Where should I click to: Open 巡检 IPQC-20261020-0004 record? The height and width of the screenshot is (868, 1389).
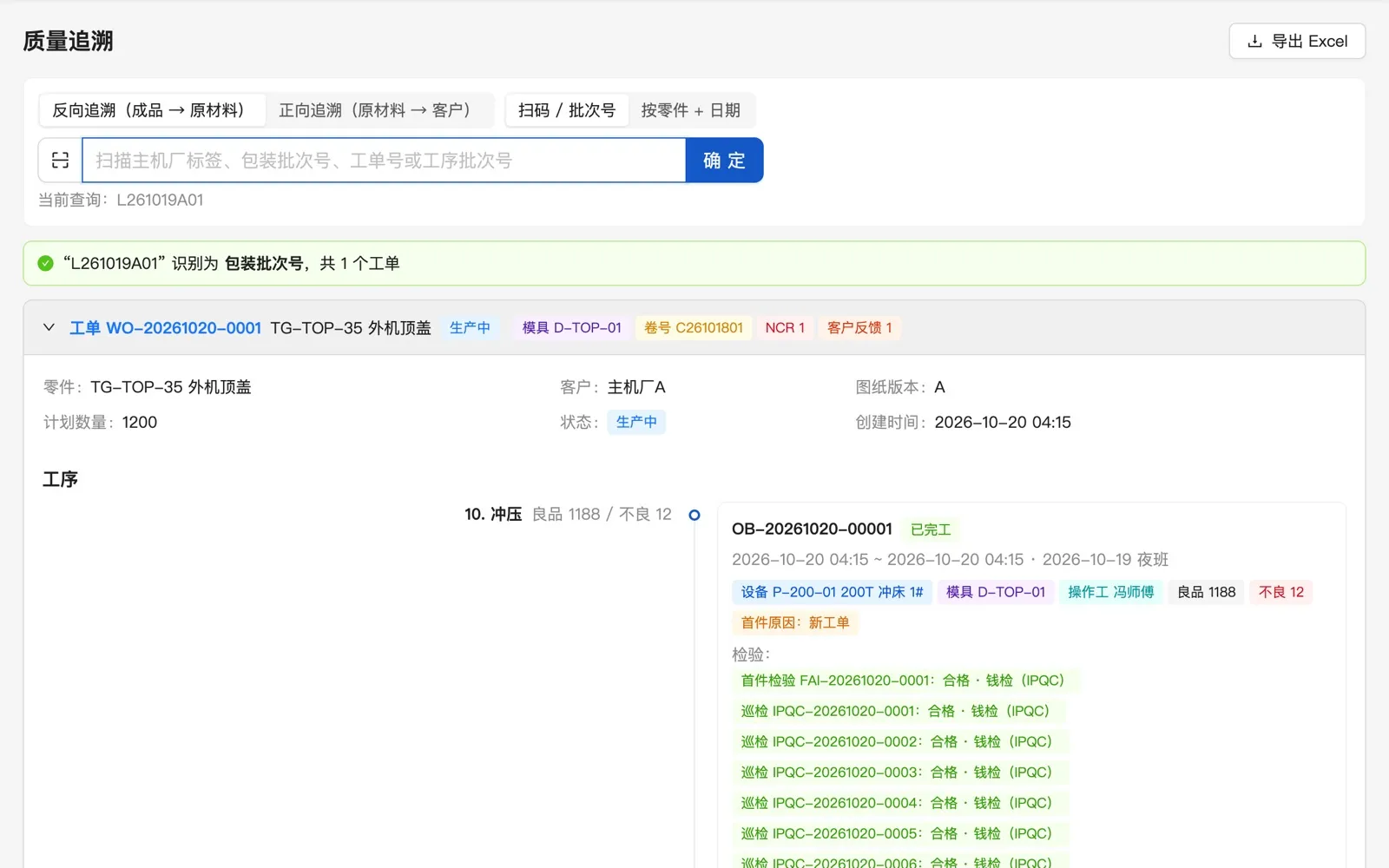tap(899, 803)
